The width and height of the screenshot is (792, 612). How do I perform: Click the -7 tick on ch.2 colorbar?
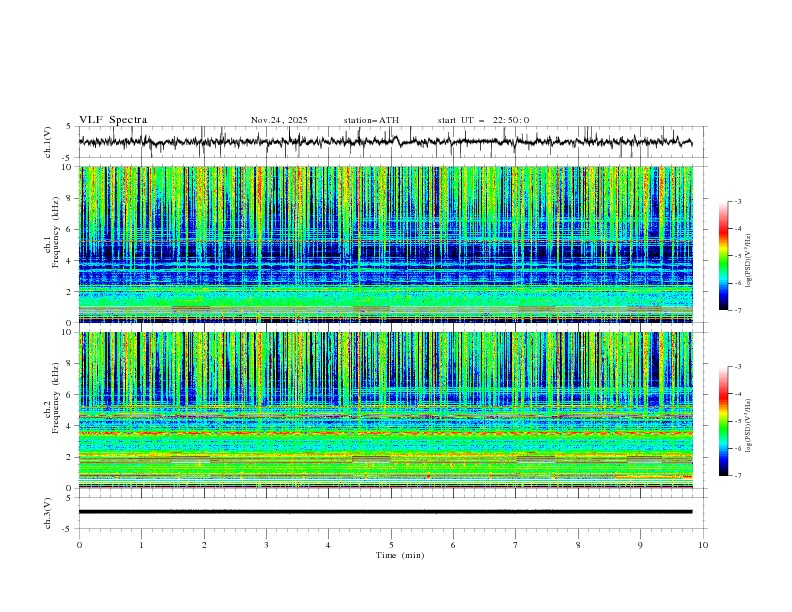point(738,475)
